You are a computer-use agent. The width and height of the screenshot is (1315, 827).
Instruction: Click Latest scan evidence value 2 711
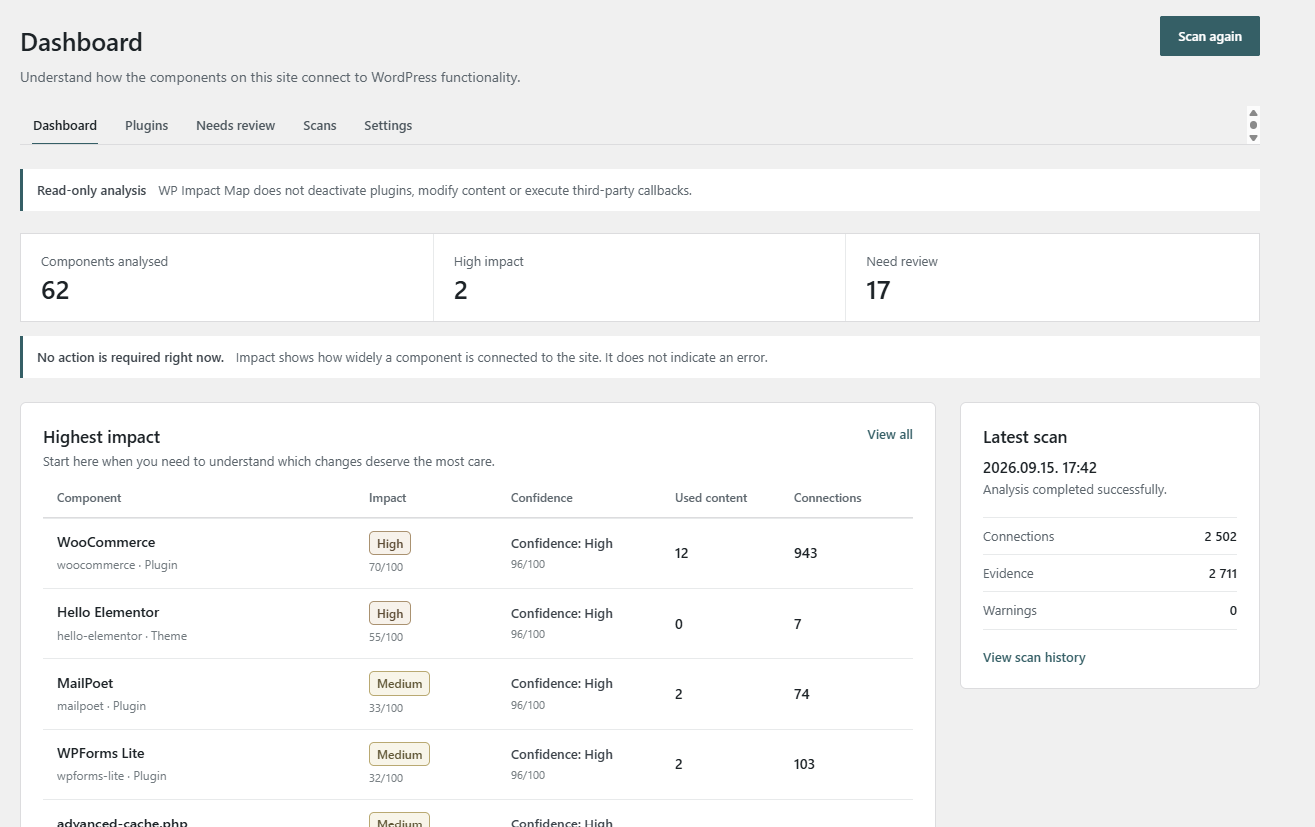pos(1222,573)
